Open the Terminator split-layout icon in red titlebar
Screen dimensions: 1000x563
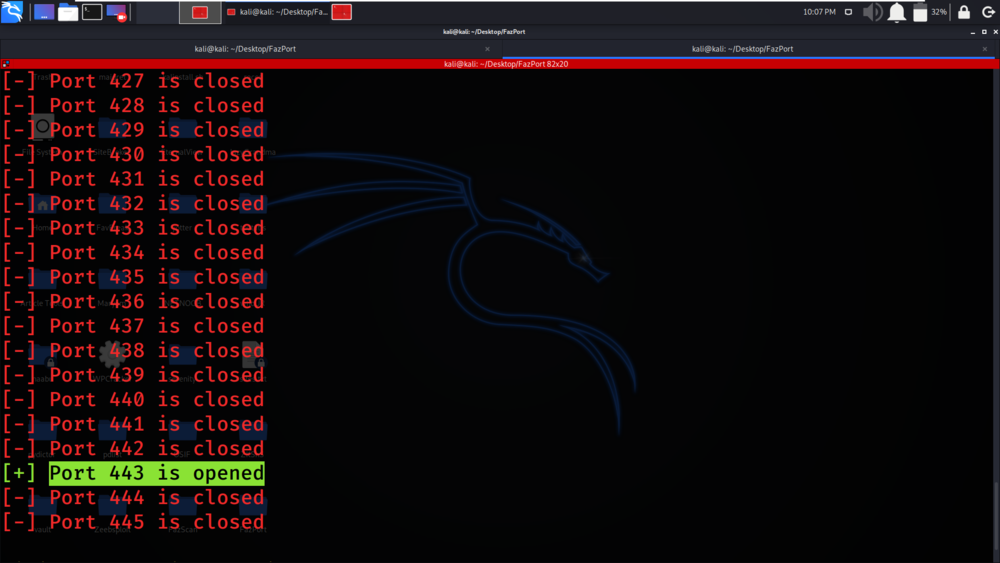click(x=6, y=64)
